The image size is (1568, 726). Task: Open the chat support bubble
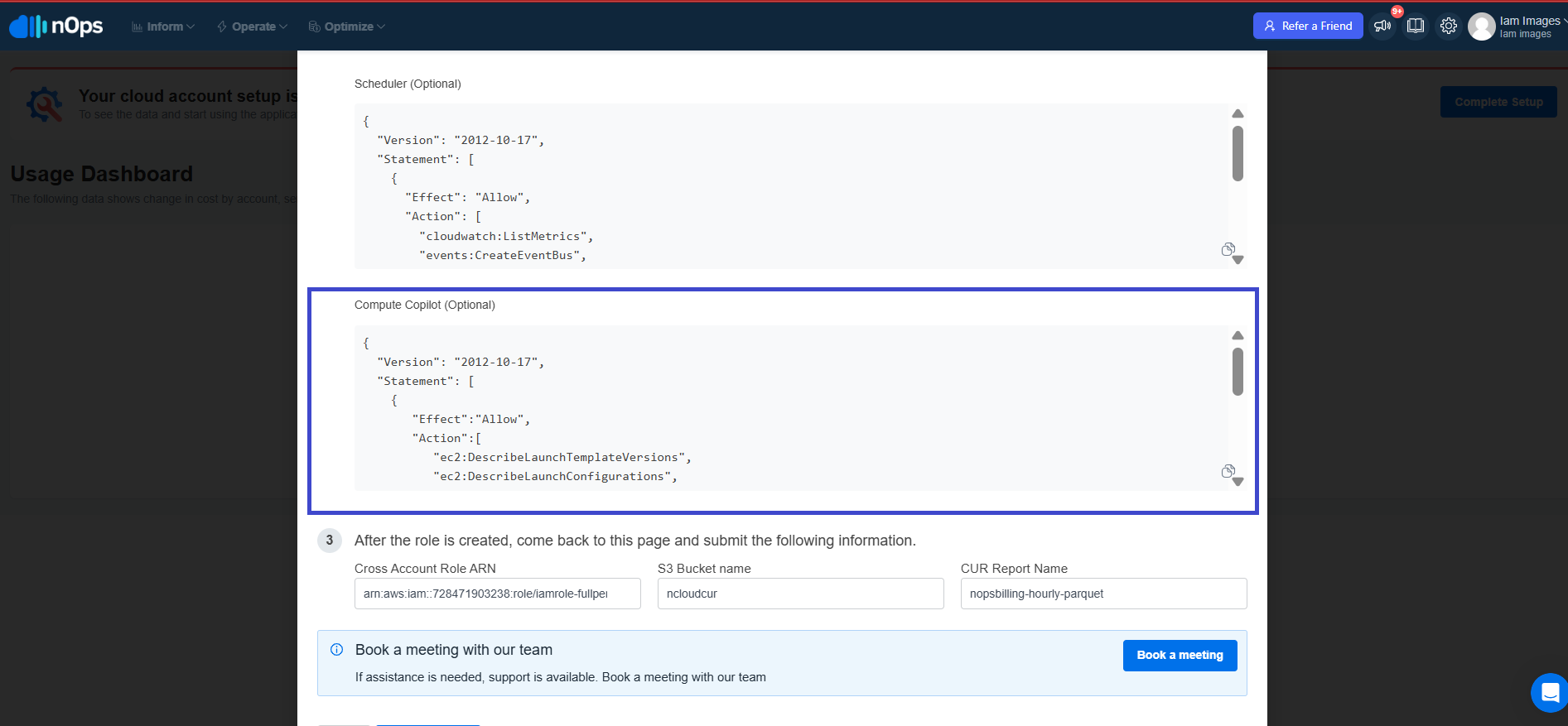point(1549,693)
